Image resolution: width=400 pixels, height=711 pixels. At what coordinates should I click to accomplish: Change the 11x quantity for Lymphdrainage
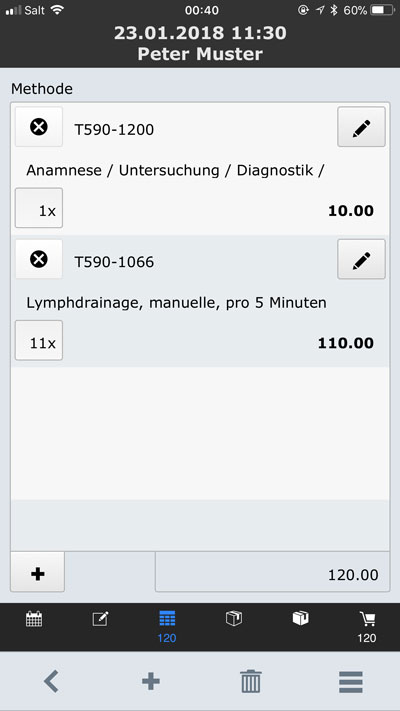point(39,341)
